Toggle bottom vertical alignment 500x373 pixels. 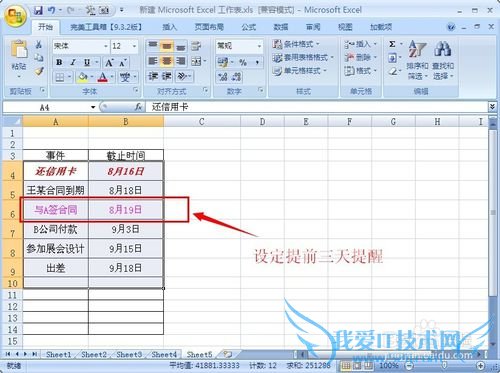pyautogui.click(x=181, y=46)
